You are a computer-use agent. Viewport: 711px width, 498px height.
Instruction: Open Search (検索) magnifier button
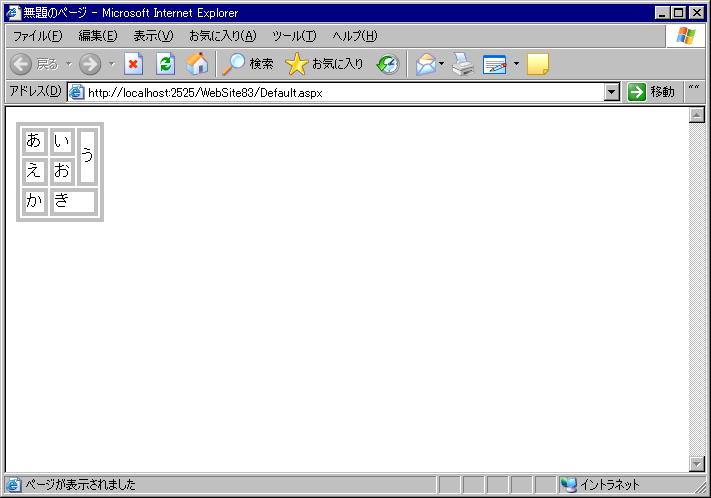coord(248,64)
